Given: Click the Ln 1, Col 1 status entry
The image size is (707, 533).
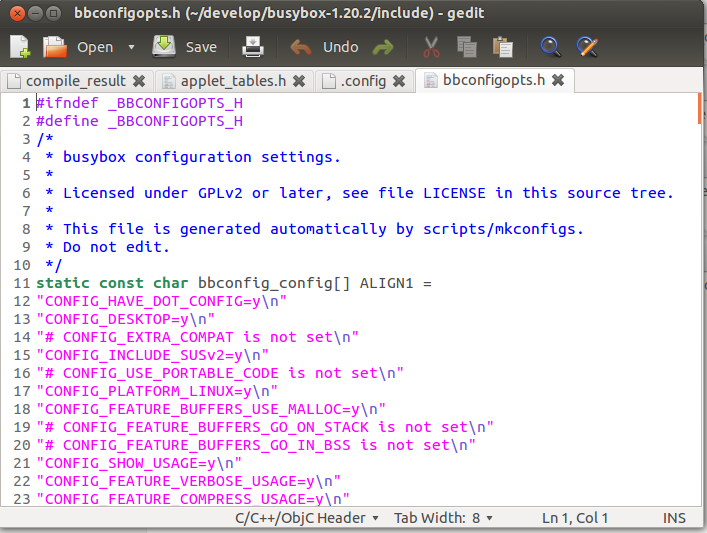Looking at the screenshot, I should tap(575, 518).
